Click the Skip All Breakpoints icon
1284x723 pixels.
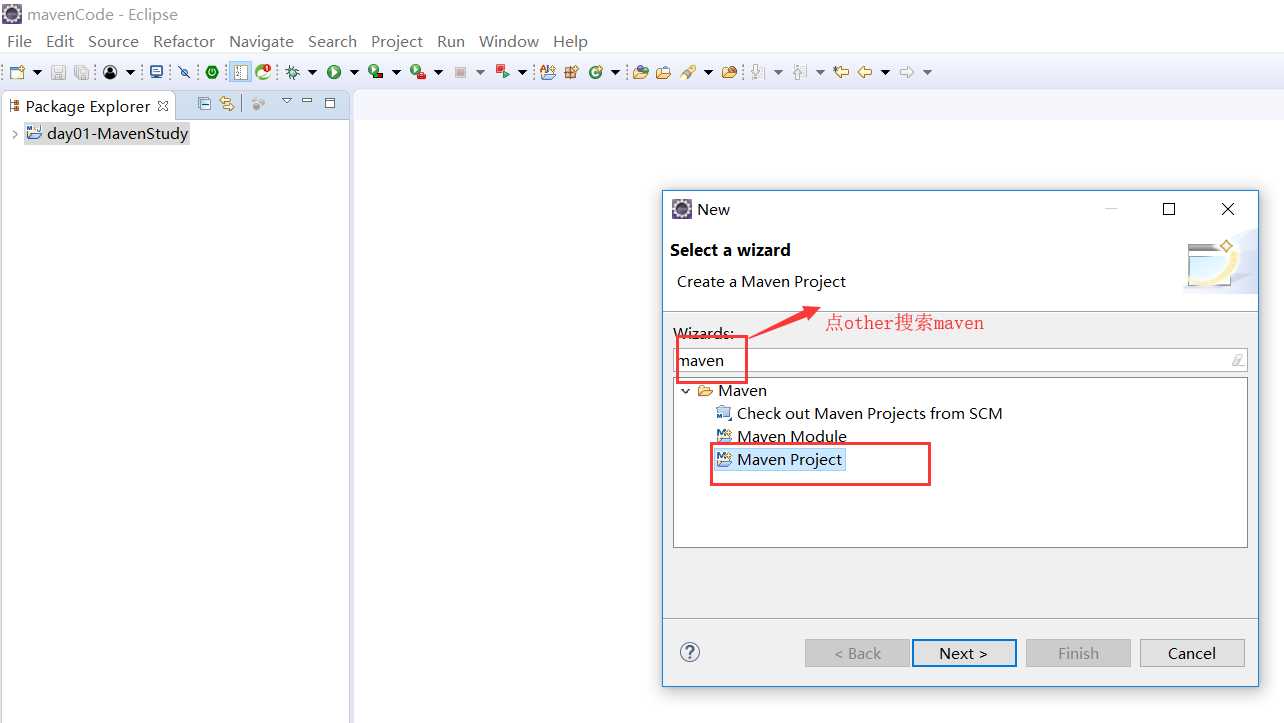(184, 72)
